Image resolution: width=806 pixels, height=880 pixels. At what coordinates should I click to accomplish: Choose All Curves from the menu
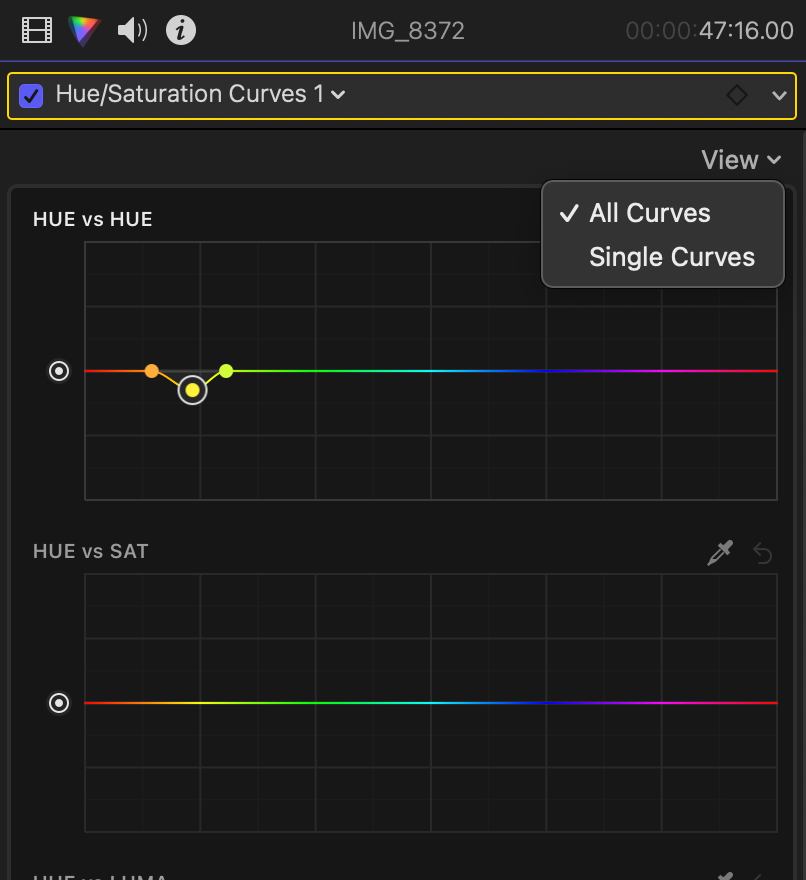coord(649,213)
